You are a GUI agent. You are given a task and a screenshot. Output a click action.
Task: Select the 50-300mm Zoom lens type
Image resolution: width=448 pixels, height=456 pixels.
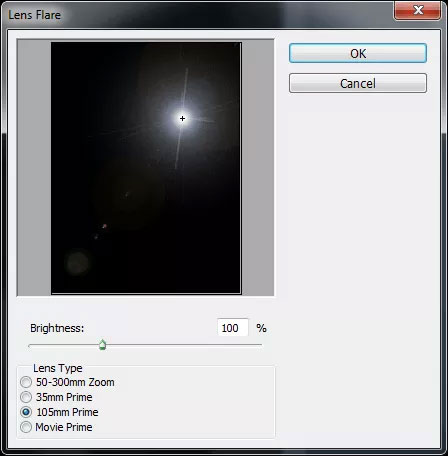[x=26, y=382]
